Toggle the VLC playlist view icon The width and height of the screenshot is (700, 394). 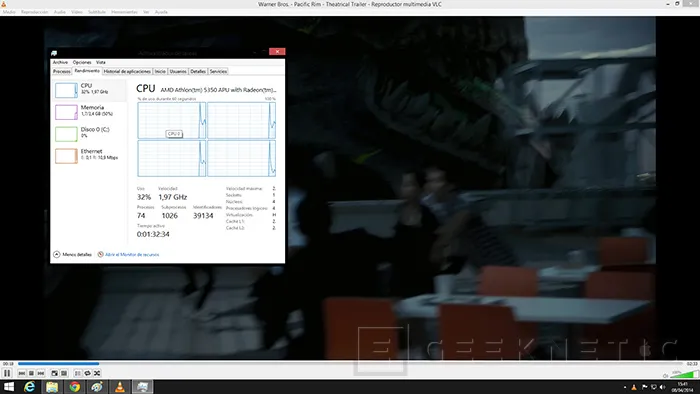point(78,373)
